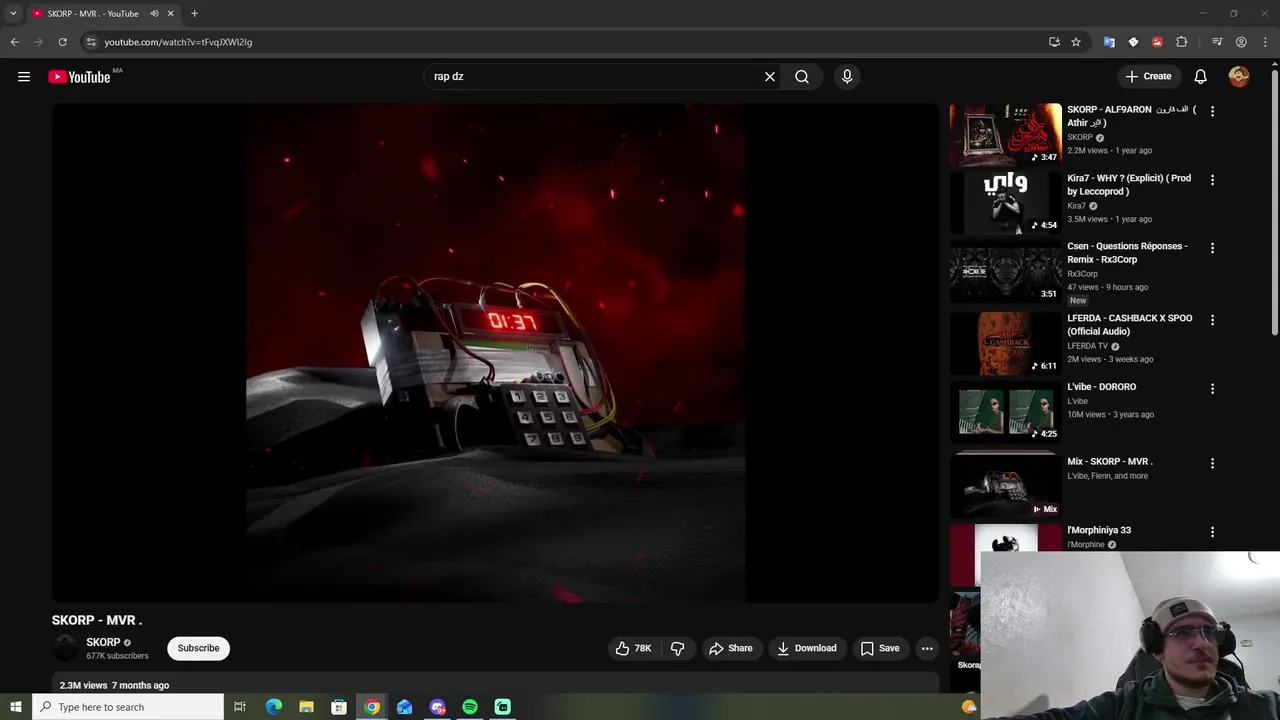
Task: Open the tag-shaped extension icon
Action: point(1133,42)
